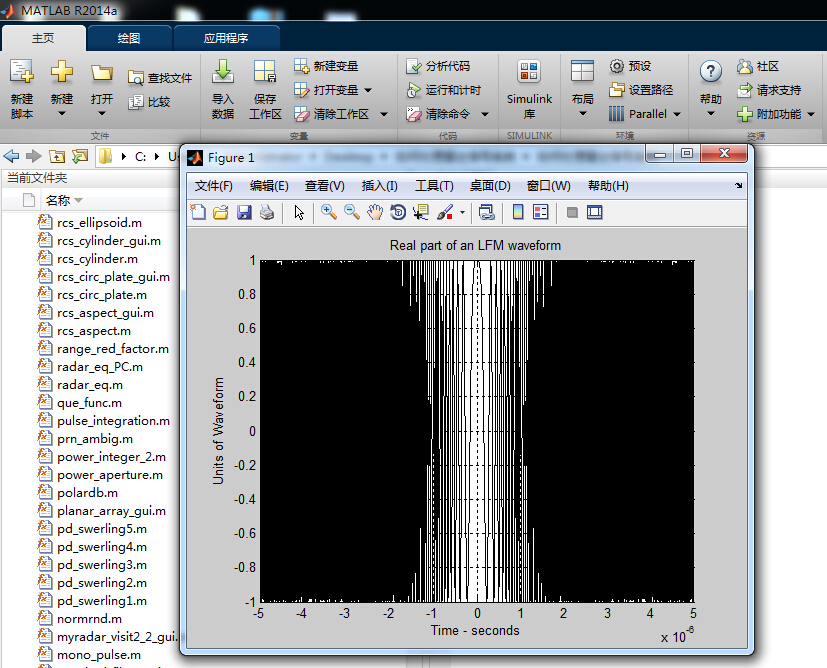This screenshot has width=827, height=668.
Task: Click Find Files (查找文件) in ribbon
Action: coord(160,78)
